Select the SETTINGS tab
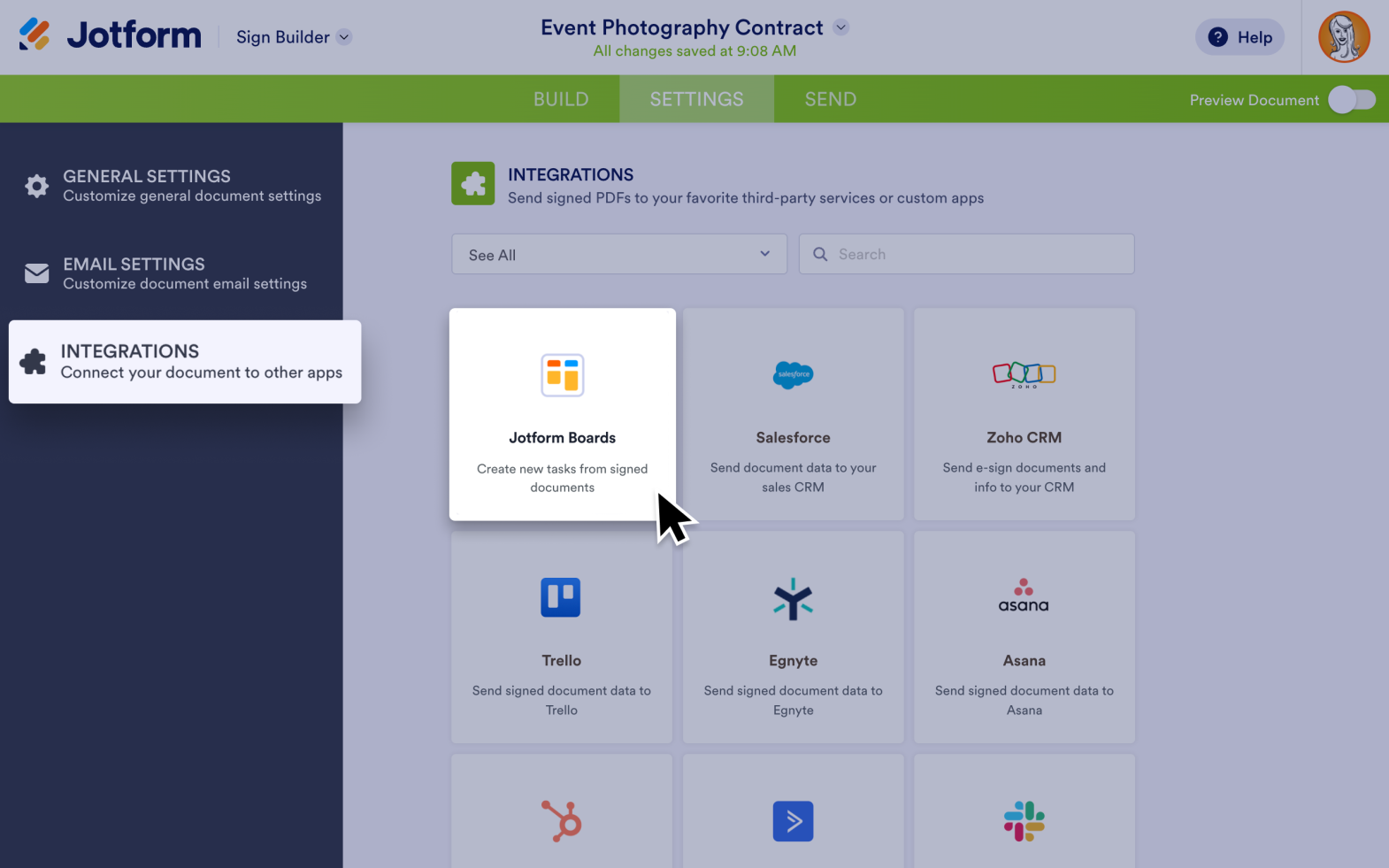Screen dimensions: 1389x868 (696, 99)
